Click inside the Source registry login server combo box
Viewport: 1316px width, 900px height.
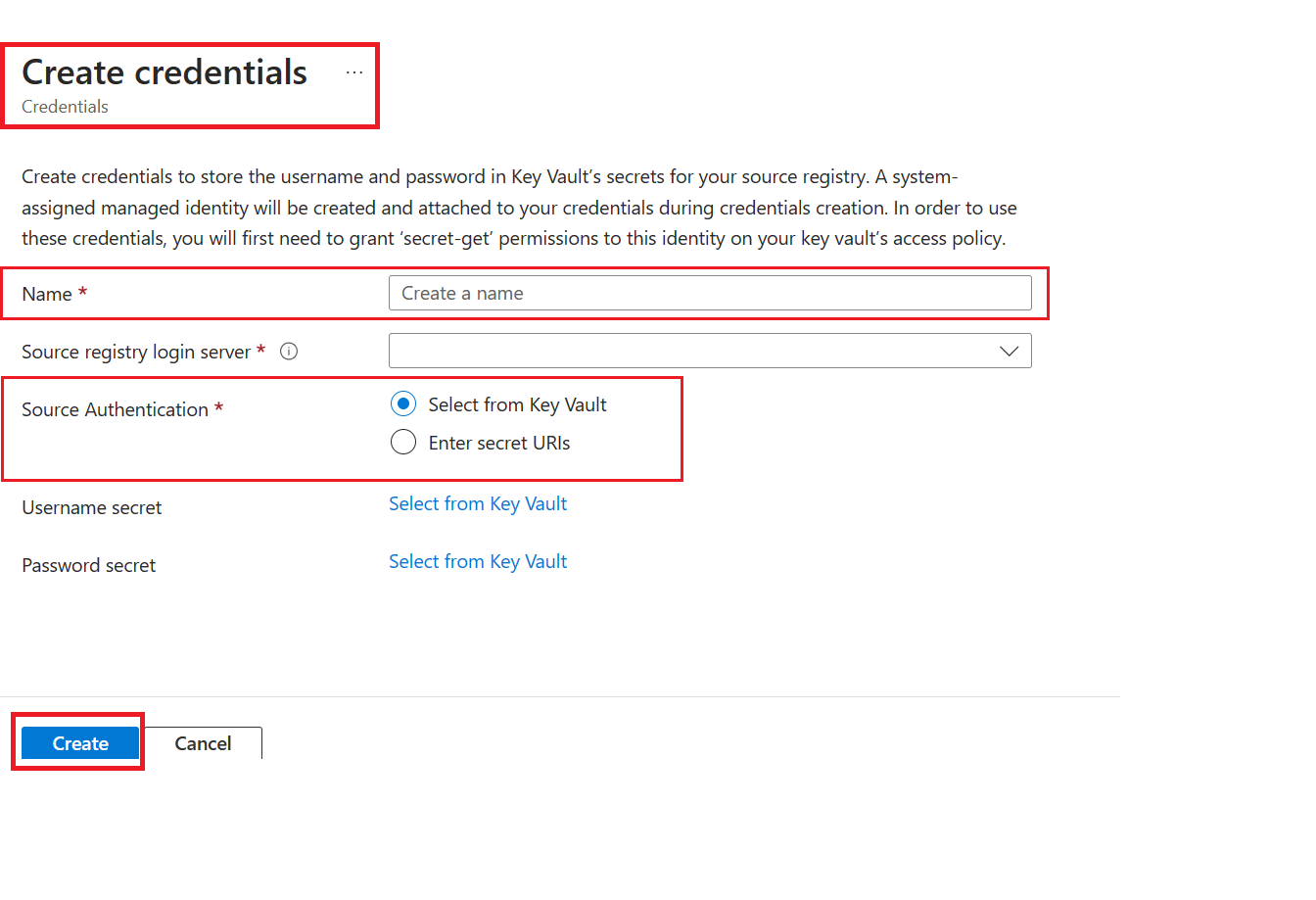tap(685, 352)
